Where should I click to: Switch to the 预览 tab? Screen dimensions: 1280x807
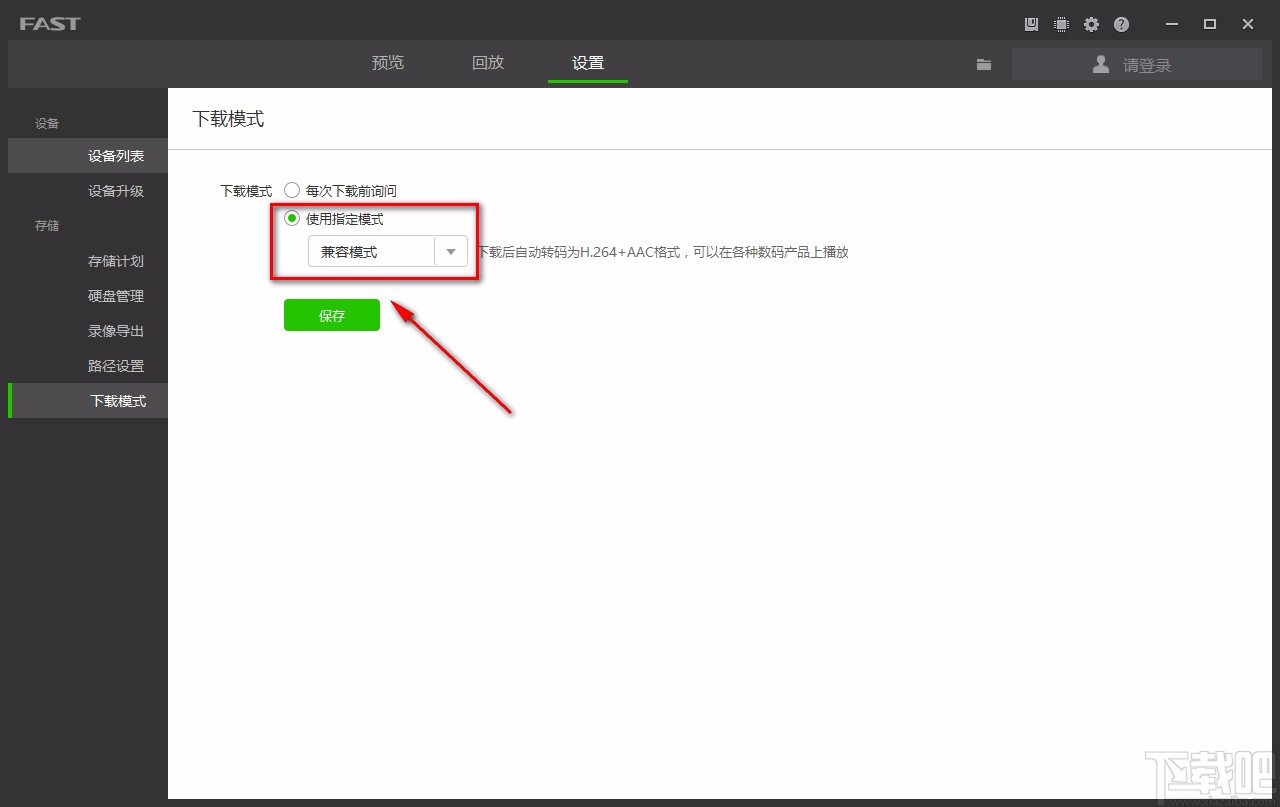coord(388,63)
